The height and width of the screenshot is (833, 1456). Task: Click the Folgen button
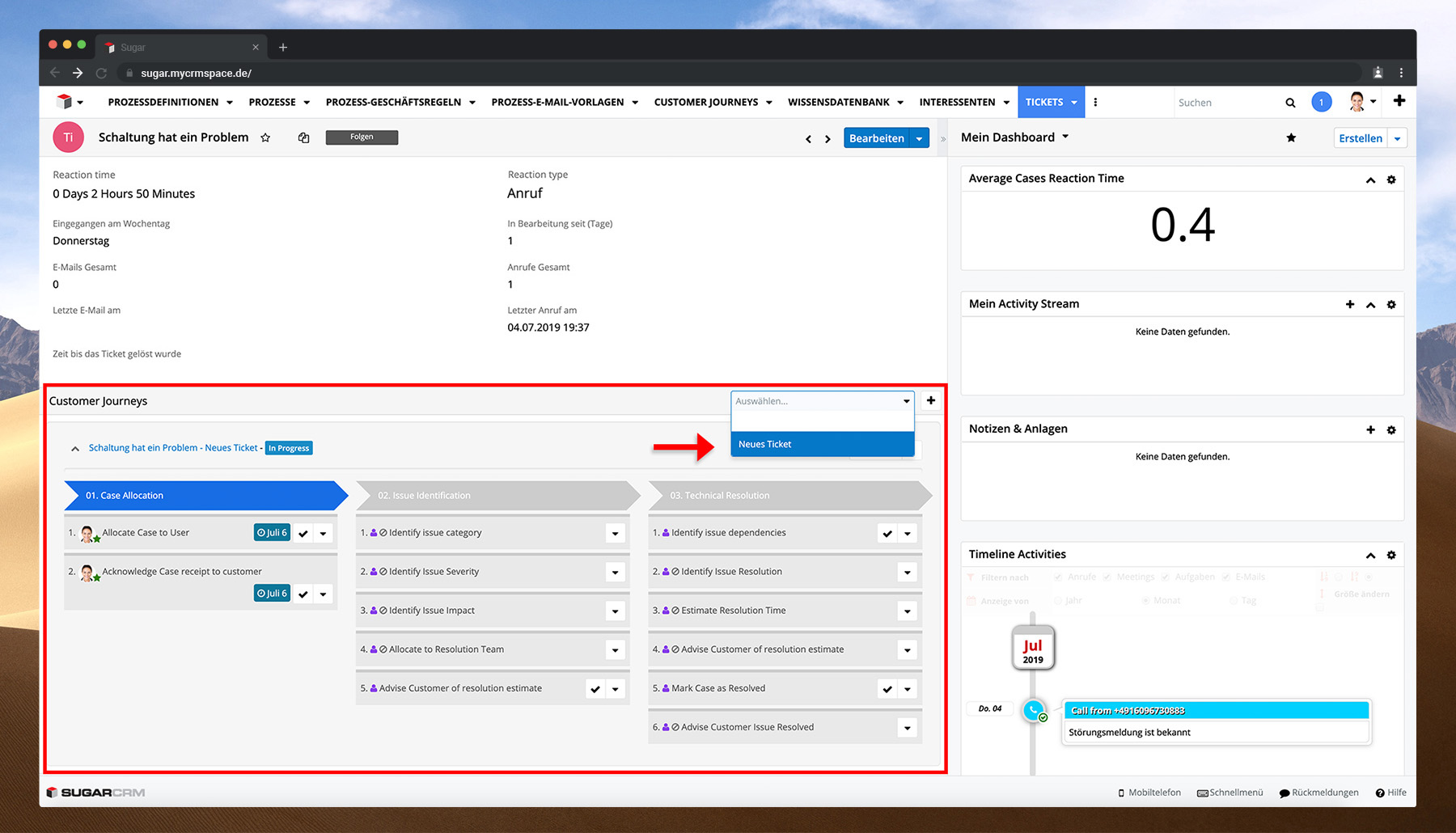click(362, 137)
